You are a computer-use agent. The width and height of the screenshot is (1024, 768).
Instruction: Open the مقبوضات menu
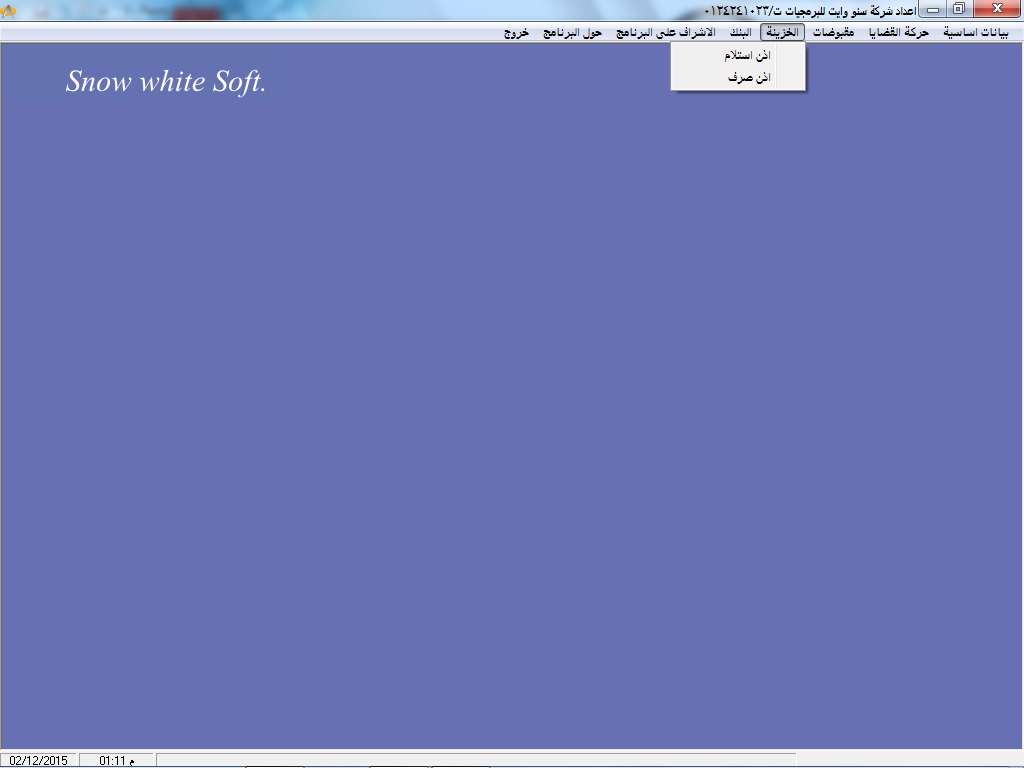coord(833,32)
